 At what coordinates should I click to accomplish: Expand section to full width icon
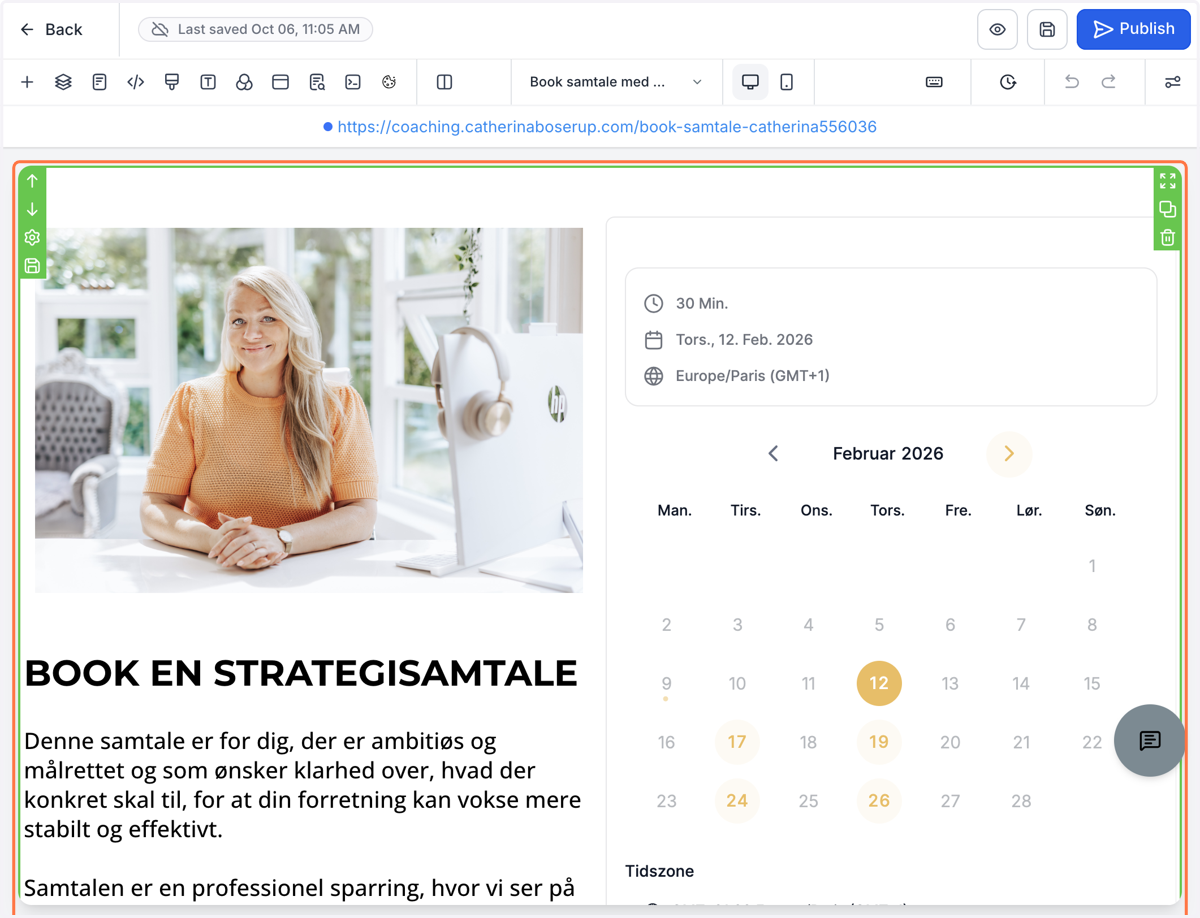pyautogui.click(x=1167, y=181)
